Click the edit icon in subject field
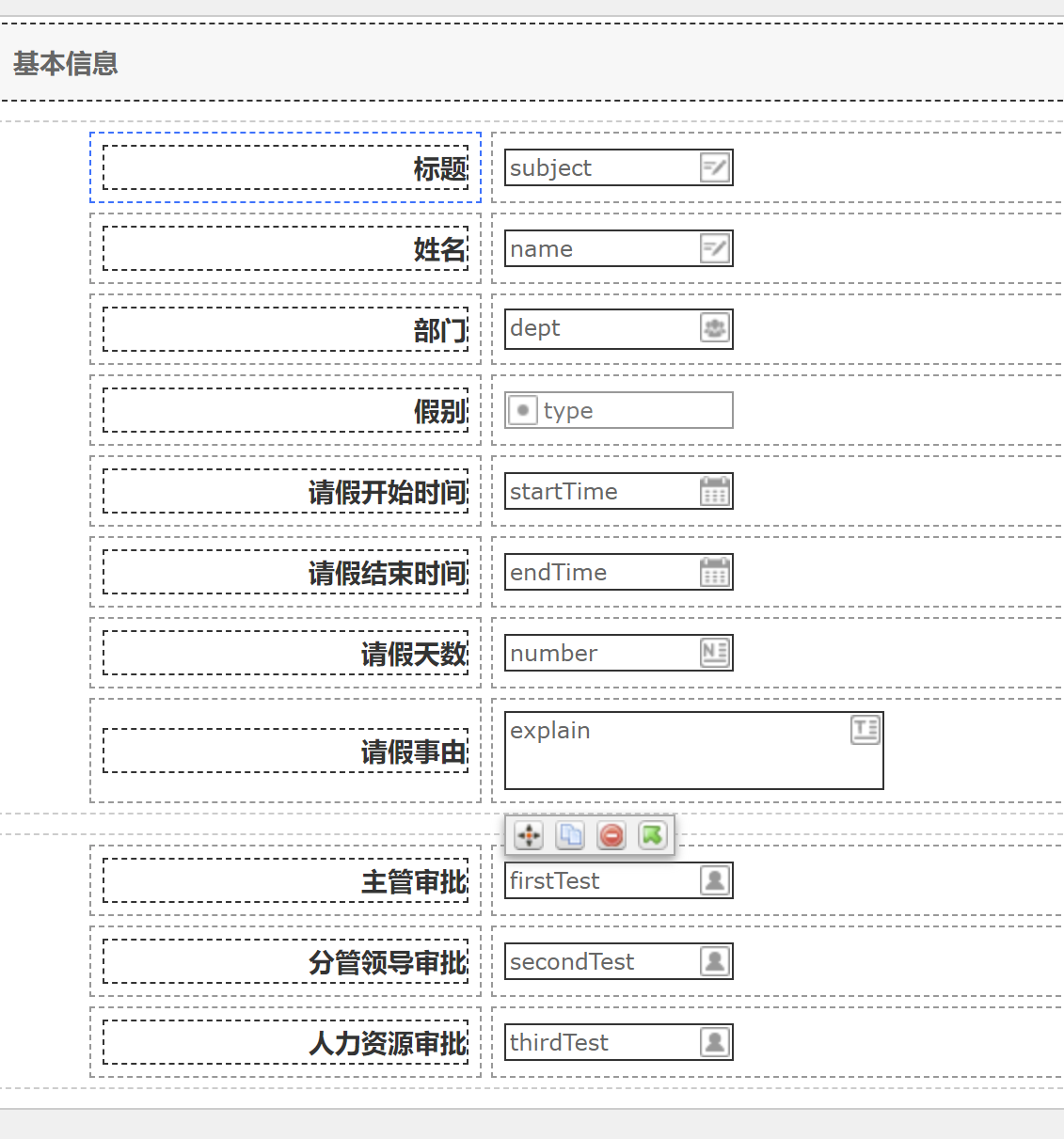Screen dimensions: 1064x1139 715,168
